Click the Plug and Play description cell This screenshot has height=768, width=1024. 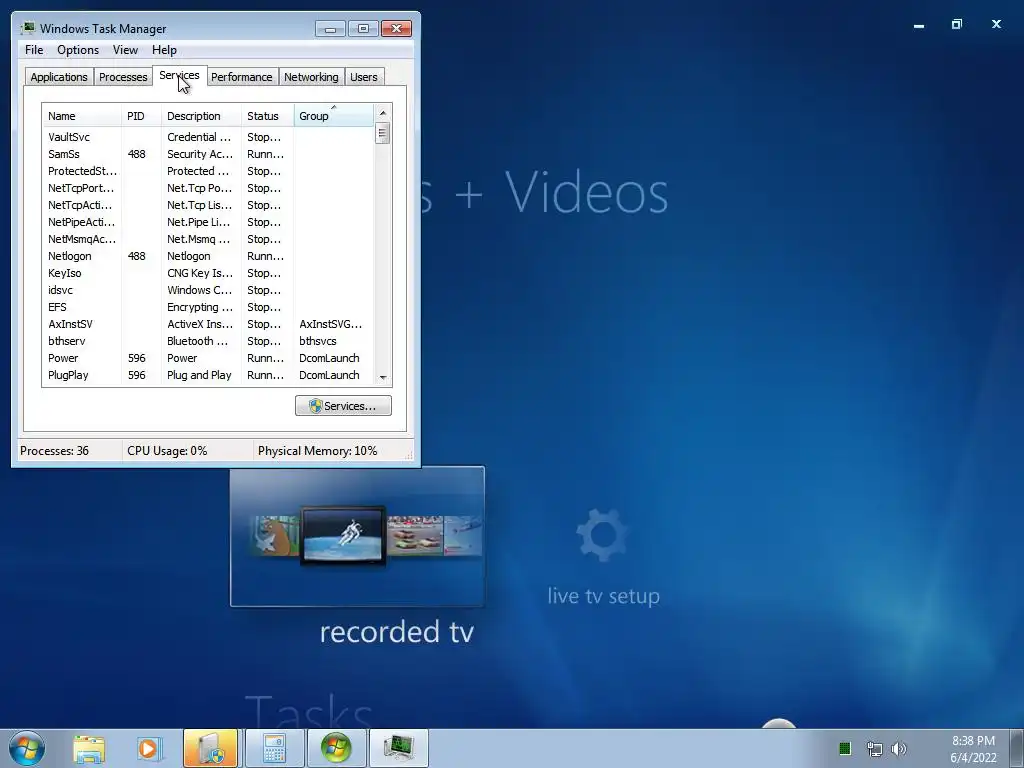199,375
